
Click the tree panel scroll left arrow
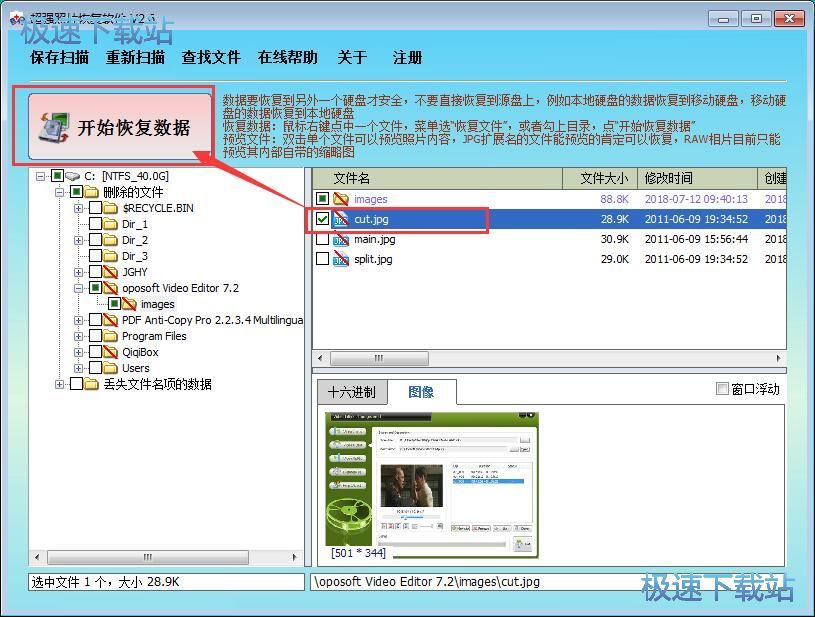pos(37,557)
